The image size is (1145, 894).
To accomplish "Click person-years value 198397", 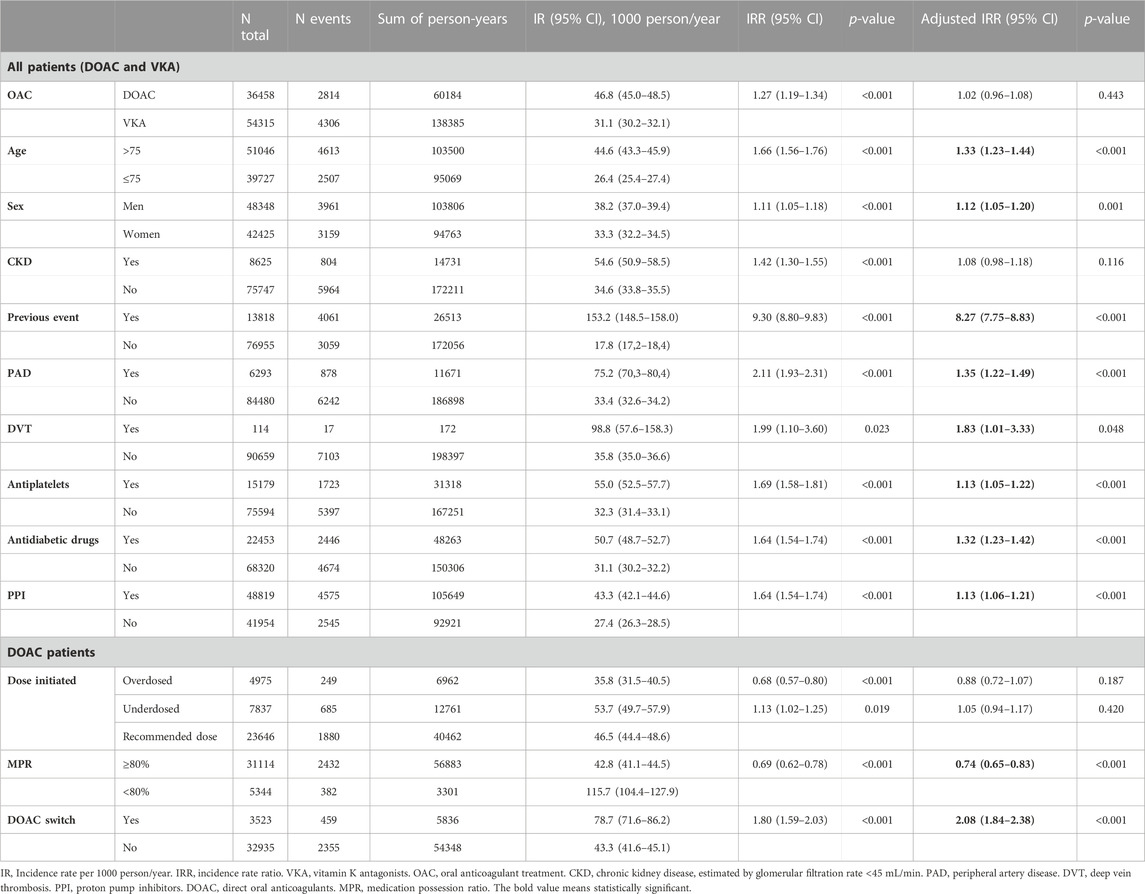I will pyautogui.click(x=448, y=456).
